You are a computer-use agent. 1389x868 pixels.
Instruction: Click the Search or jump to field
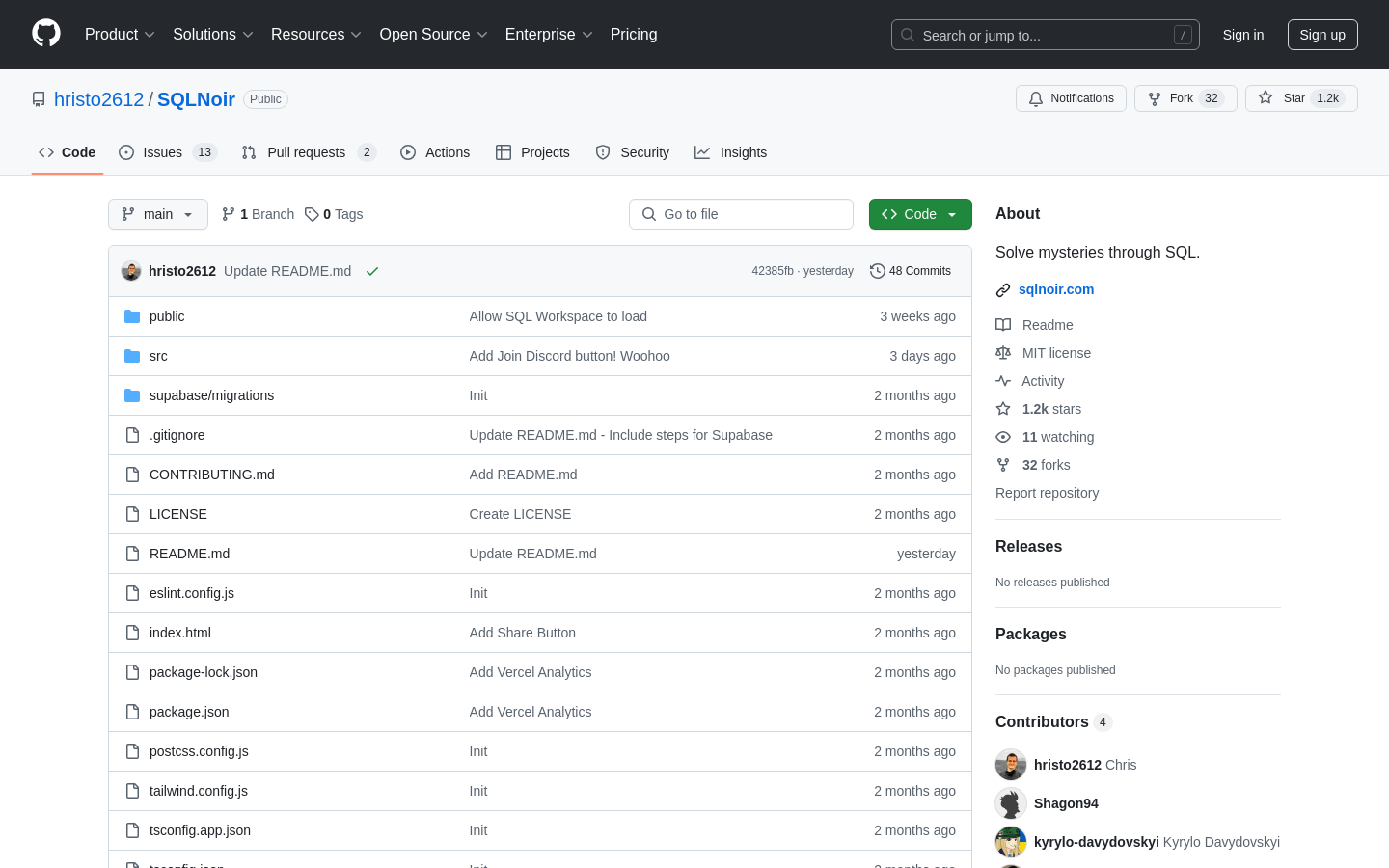[x=1046, y=35]
